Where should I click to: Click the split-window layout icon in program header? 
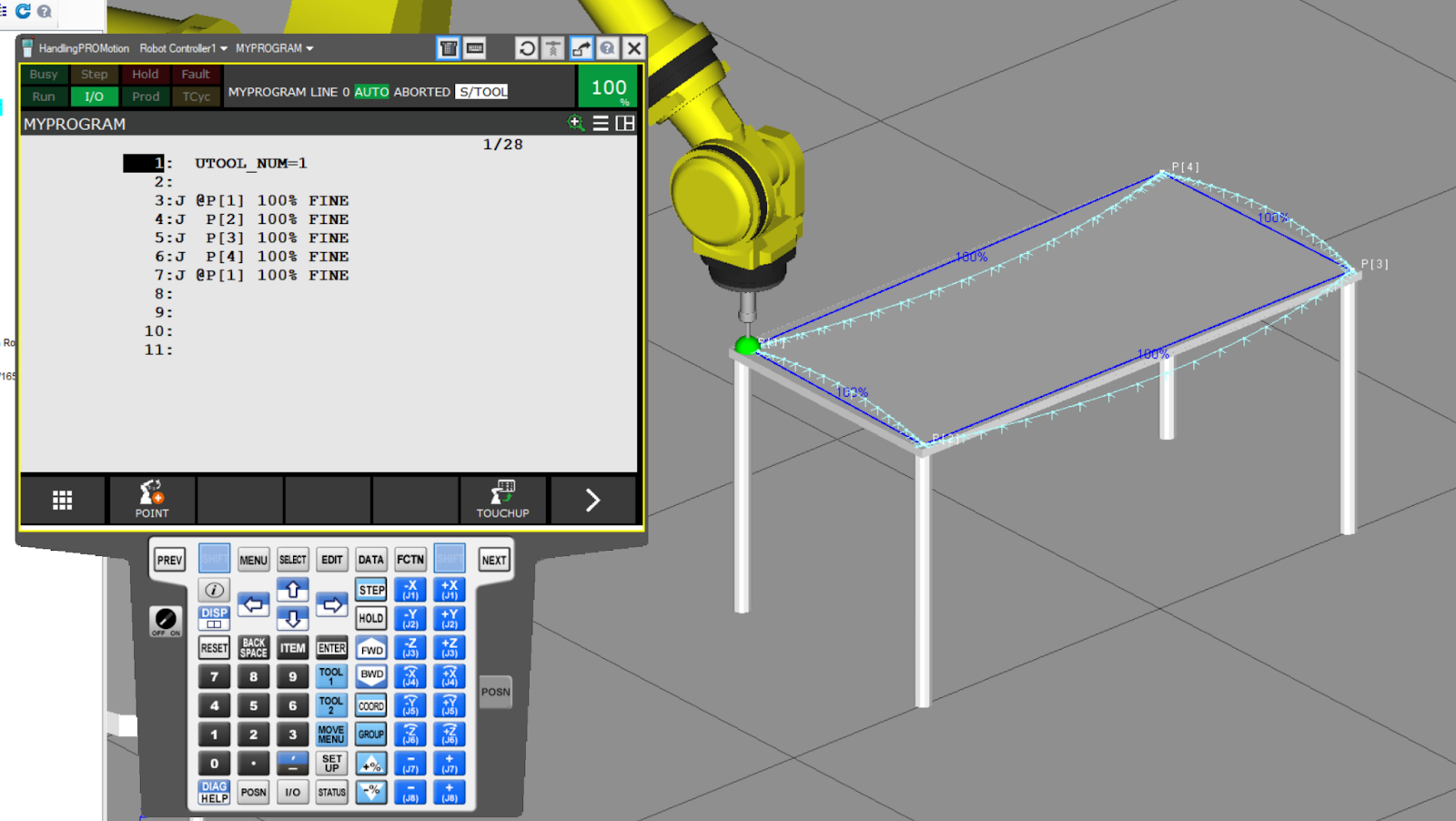tap(625, 123)
